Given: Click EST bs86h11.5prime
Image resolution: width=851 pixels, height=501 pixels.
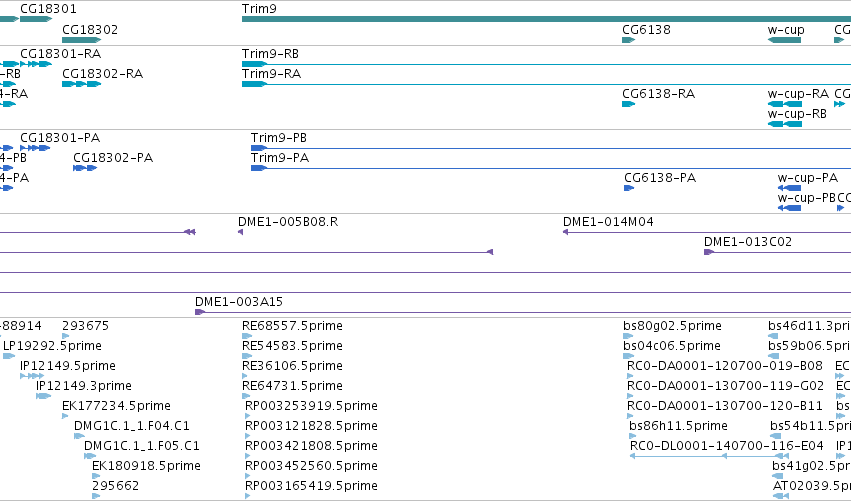Looking at the screenshot, I should click(x=678, y=426).
